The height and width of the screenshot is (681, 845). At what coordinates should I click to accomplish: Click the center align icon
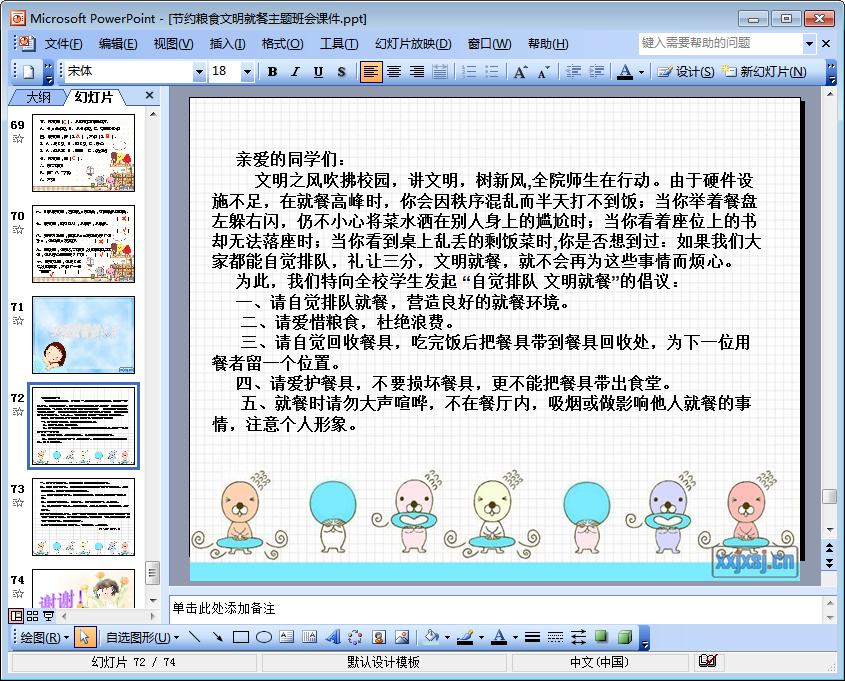pyautogui.click(x=394, y=72)
